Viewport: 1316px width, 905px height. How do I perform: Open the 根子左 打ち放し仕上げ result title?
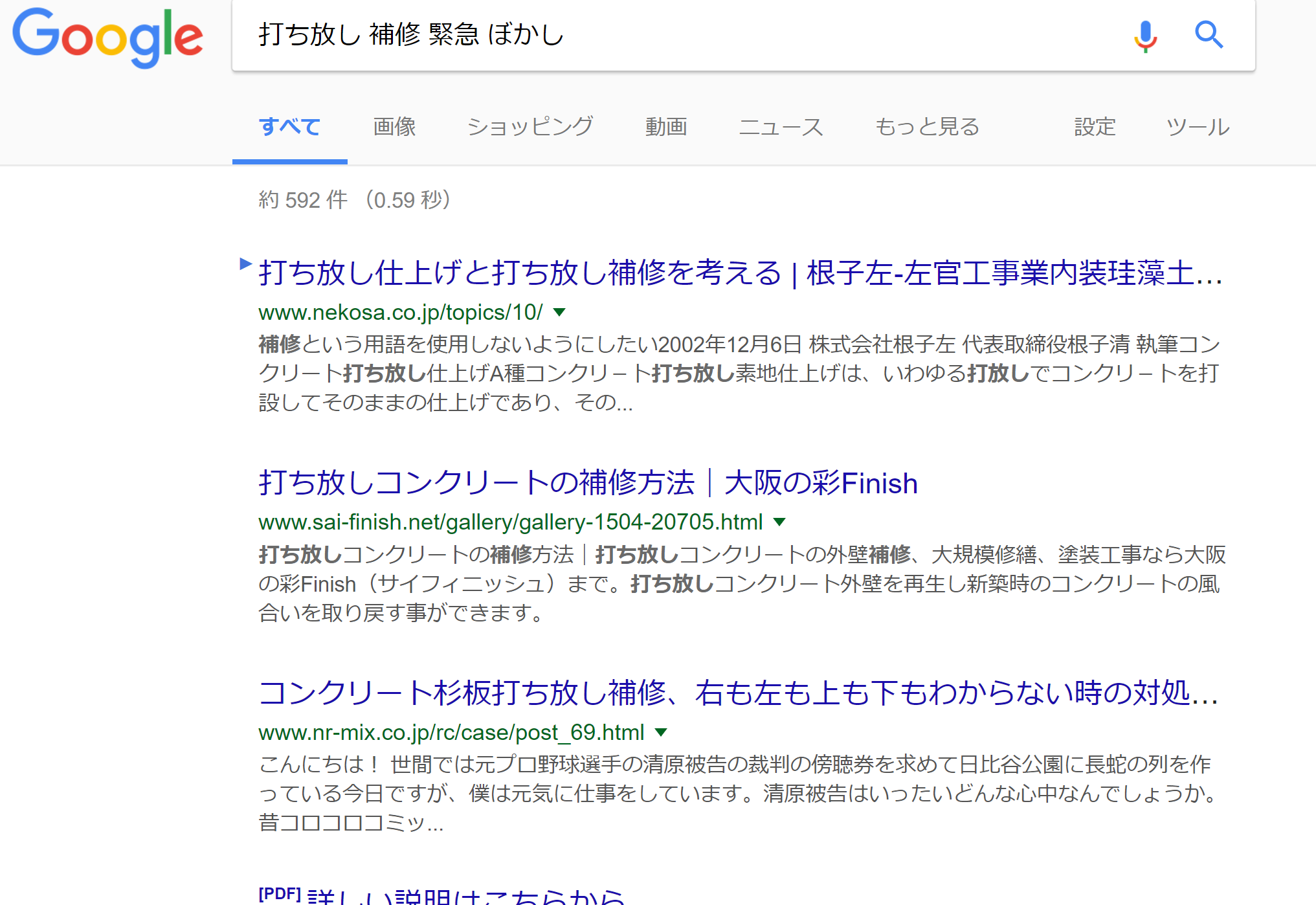tap(740, 273)
